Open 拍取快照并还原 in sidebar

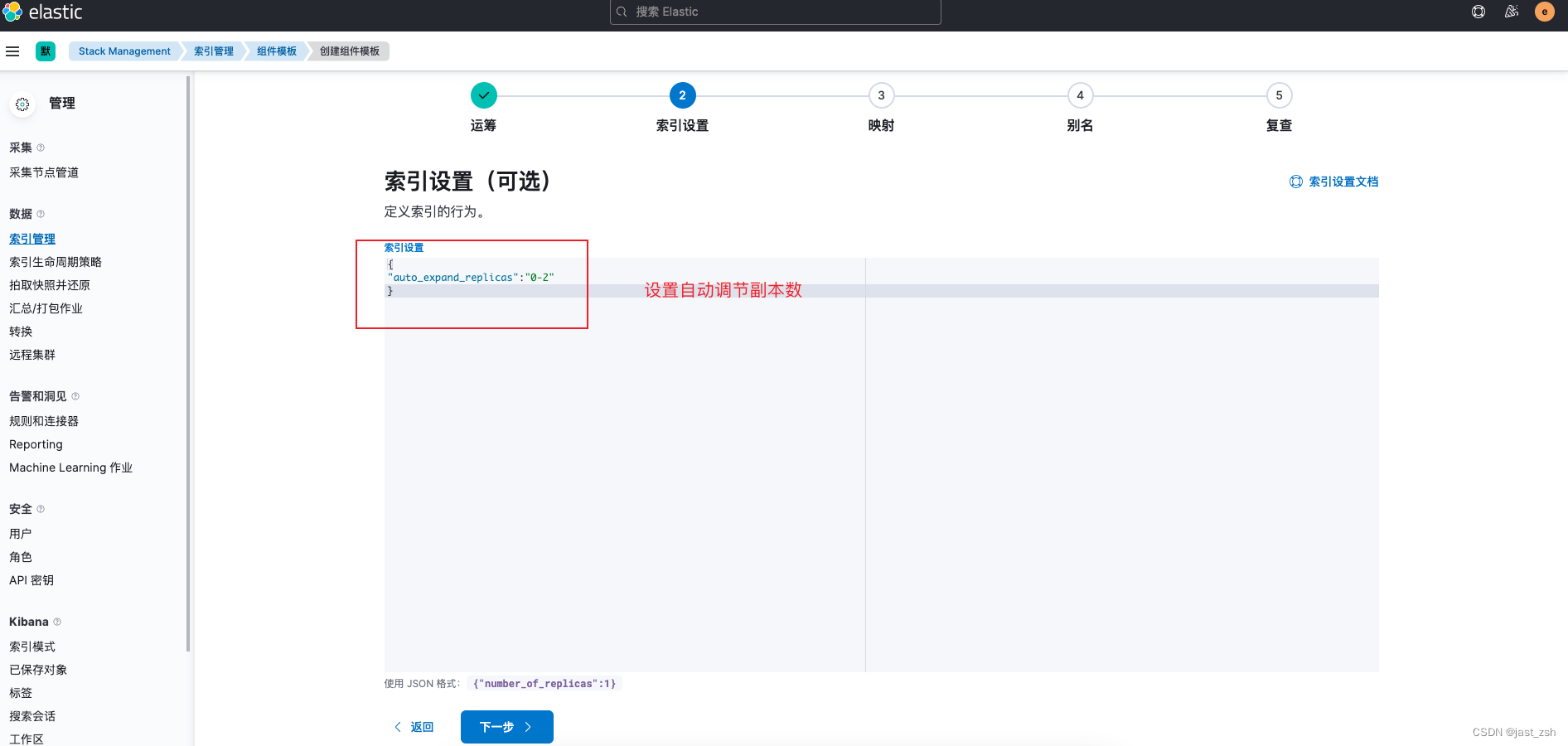(x=50, y=285)
